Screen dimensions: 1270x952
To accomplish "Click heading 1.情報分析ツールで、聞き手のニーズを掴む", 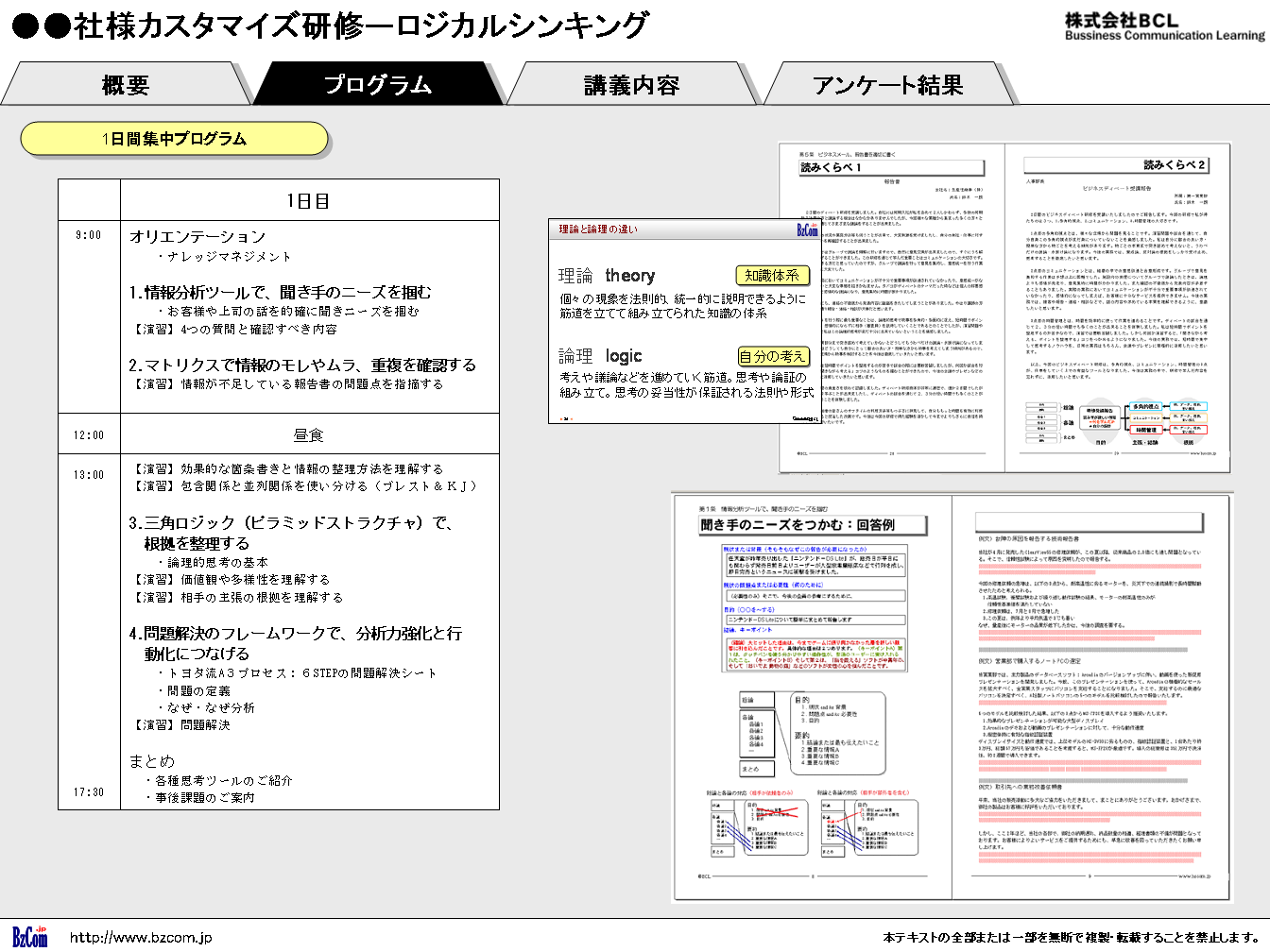I will (281, 292).
